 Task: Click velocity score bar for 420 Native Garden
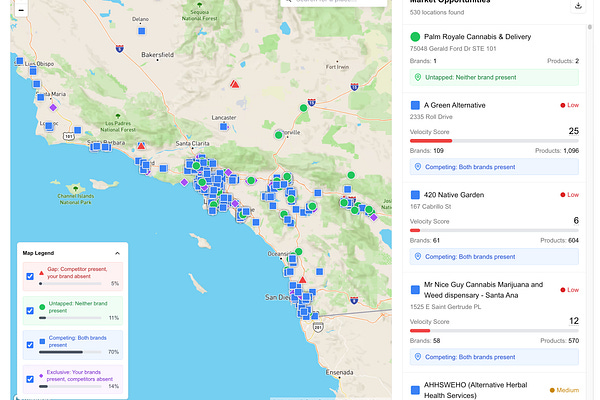(494, 230)
